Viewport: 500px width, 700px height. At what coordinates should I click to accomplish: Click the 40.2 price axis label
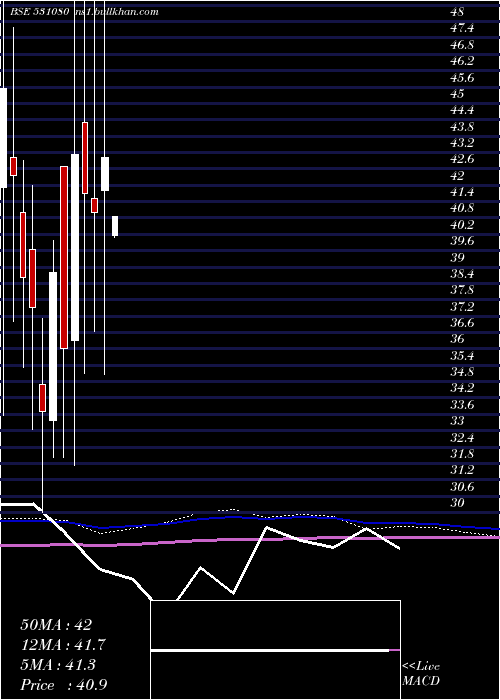[462, 225]
